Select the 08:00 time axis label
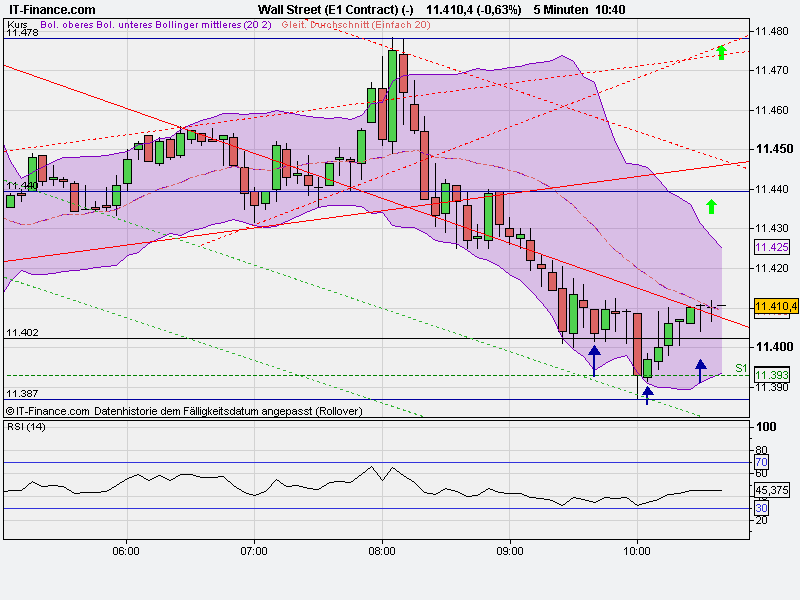Image resolution: width=800 pixels, height=600 pixels. pos(380,548)
